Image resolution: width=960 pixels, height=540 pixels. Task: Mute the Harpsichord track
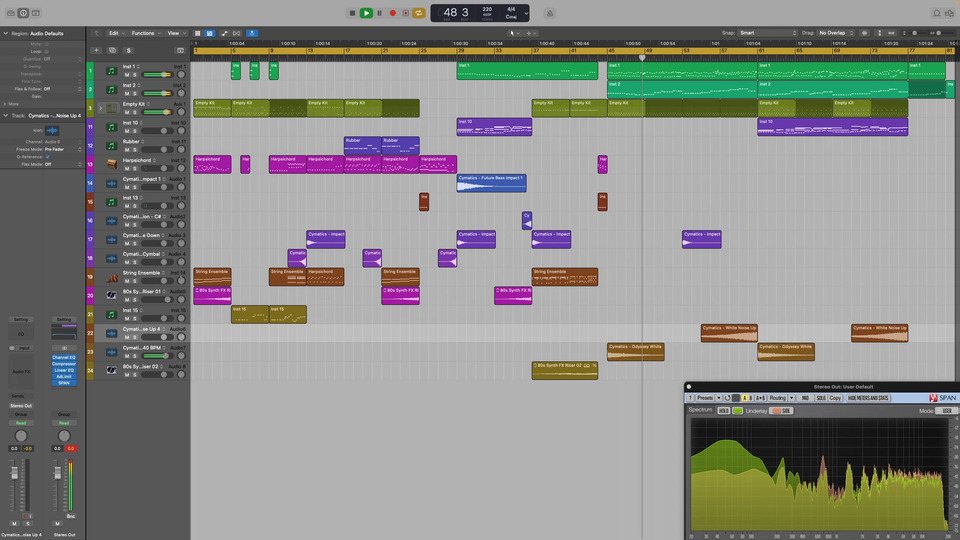[127, 168]
